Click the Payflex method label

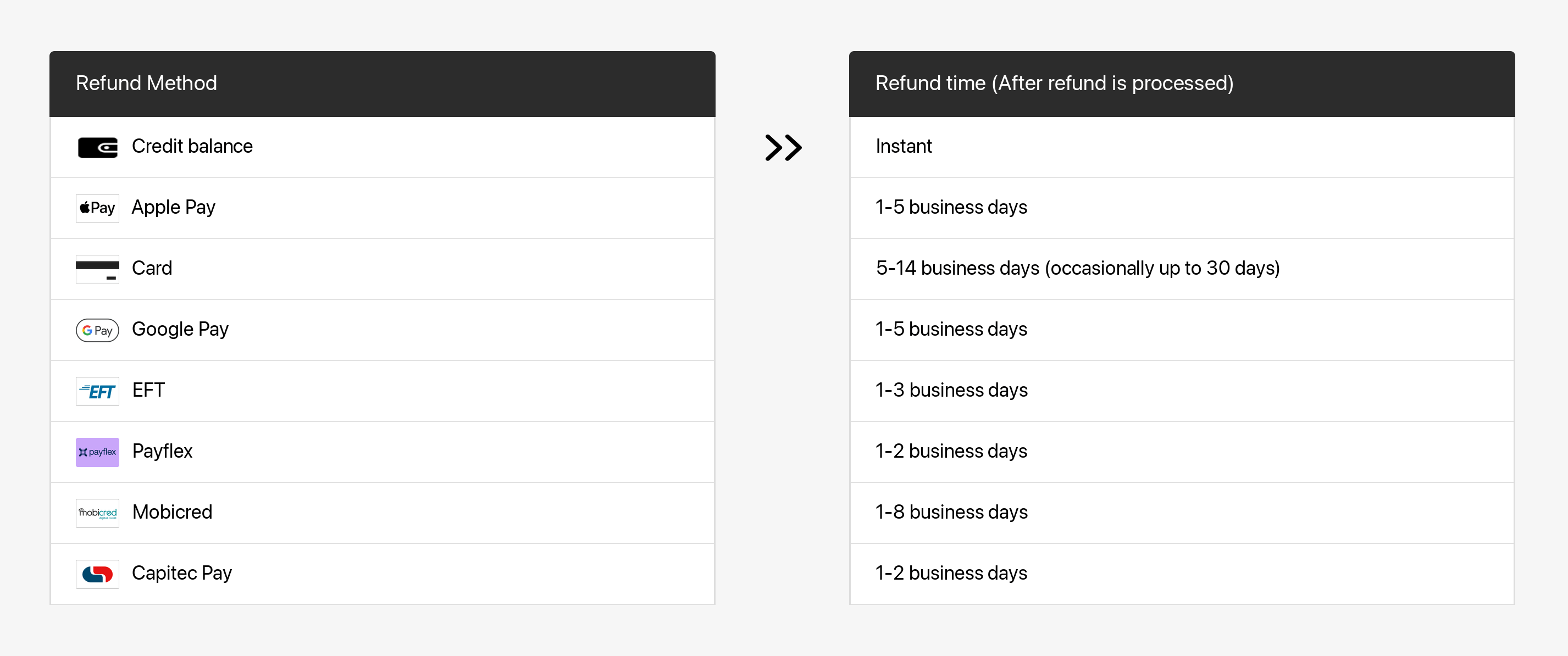[x=162, y=451]
